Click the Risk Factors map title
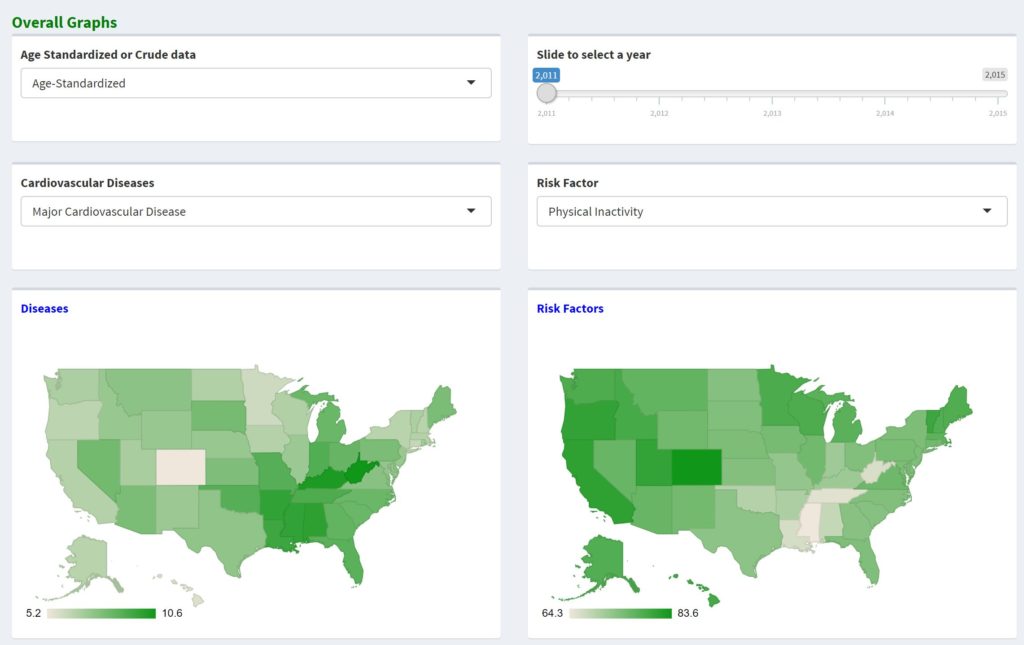This screenshot has width=1024, height=645. pyautogui.click(x=570, y=308)
